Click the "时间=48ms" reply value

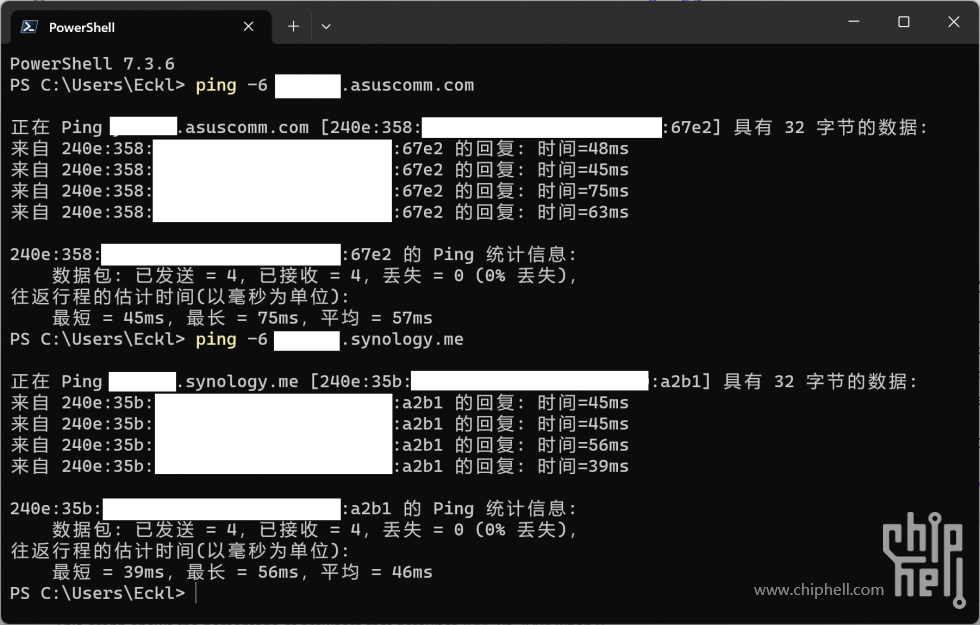click(583, 149)
